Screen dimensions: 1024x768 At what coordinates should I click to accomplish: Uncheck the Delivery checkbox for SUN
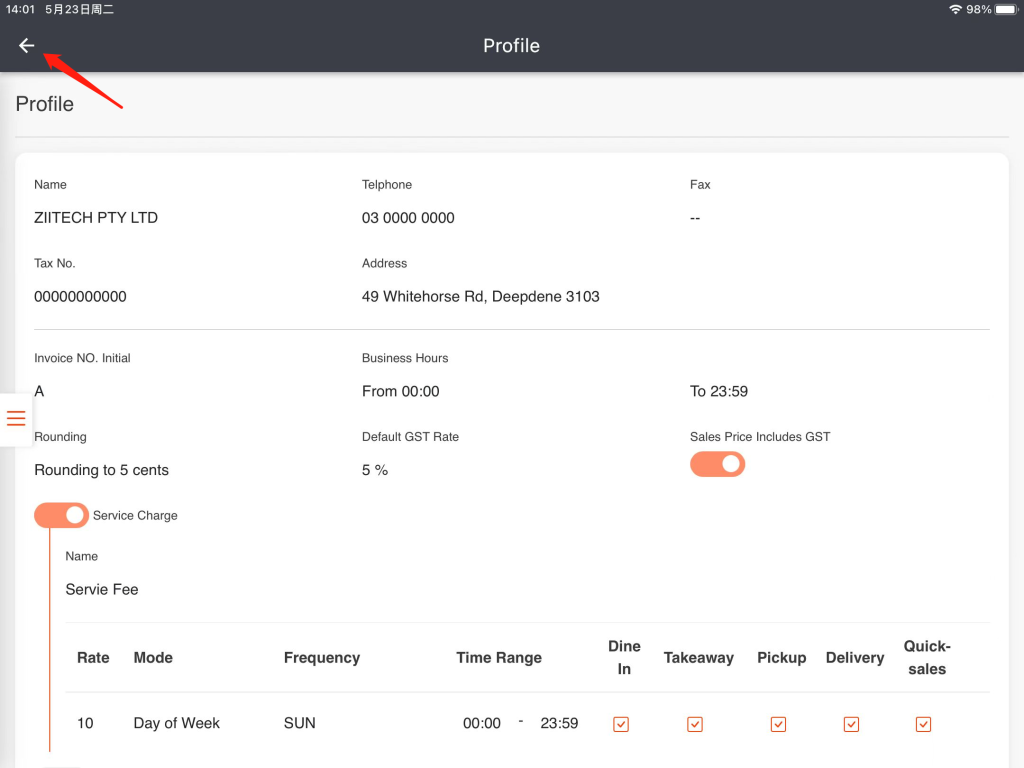point(851,724)
